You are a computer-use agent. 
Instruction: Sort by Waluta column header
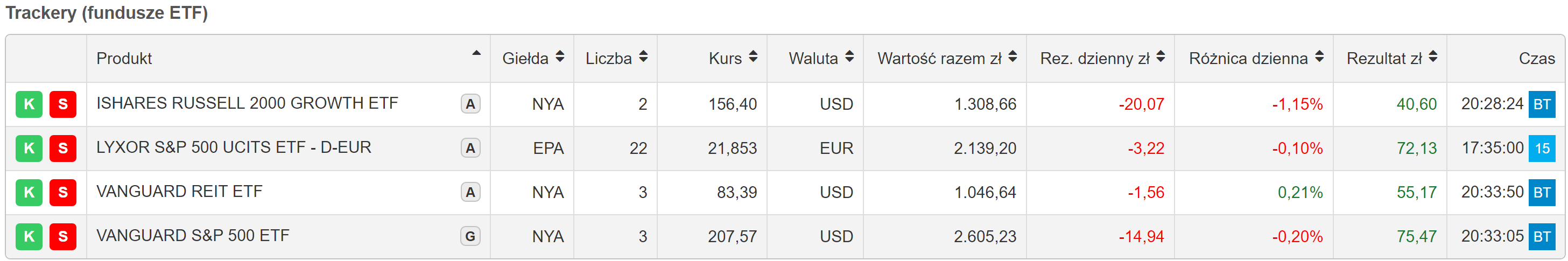click(x=820, y=59)
